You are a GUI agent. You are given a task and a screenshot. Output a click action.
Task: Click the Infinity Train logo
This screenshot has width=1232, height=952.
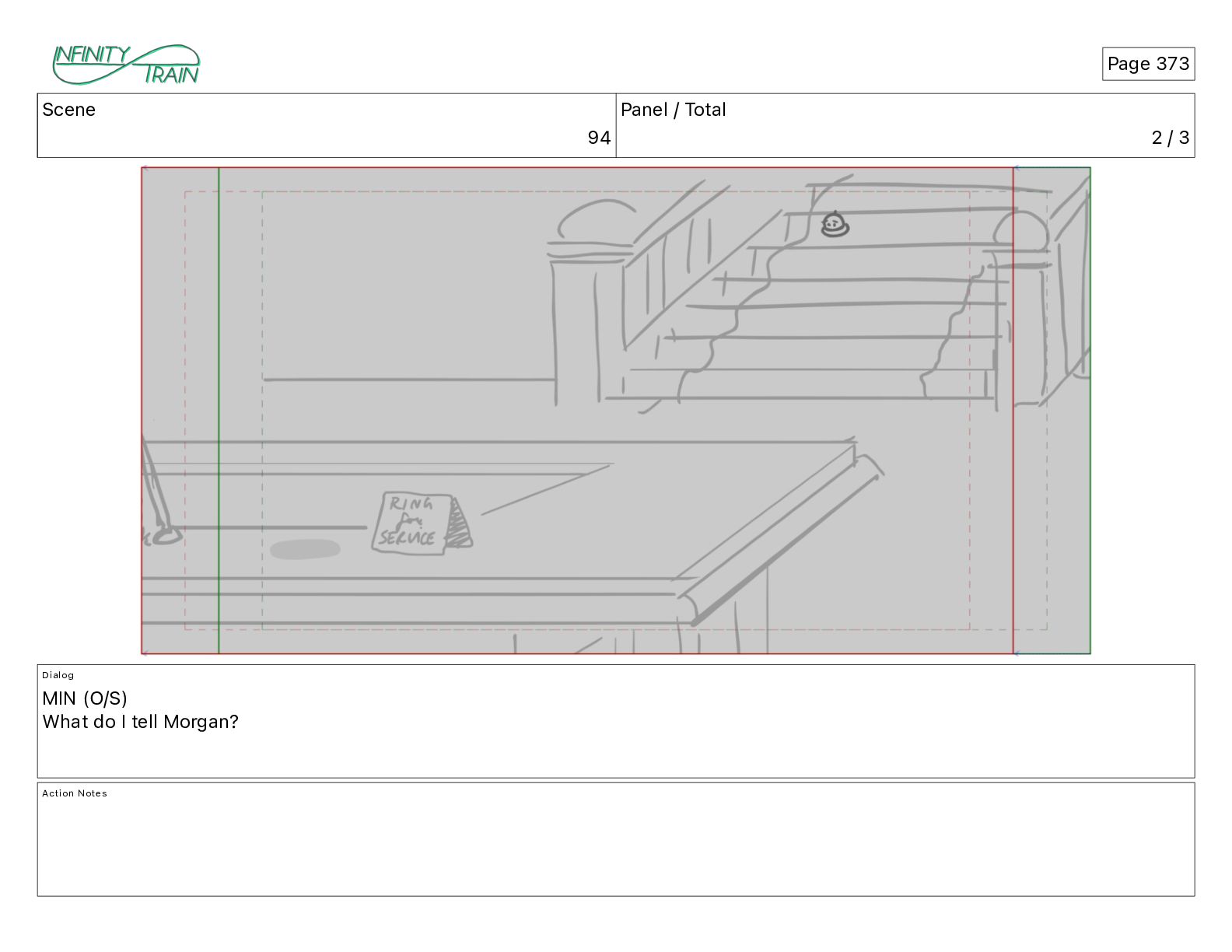point(126,65)
